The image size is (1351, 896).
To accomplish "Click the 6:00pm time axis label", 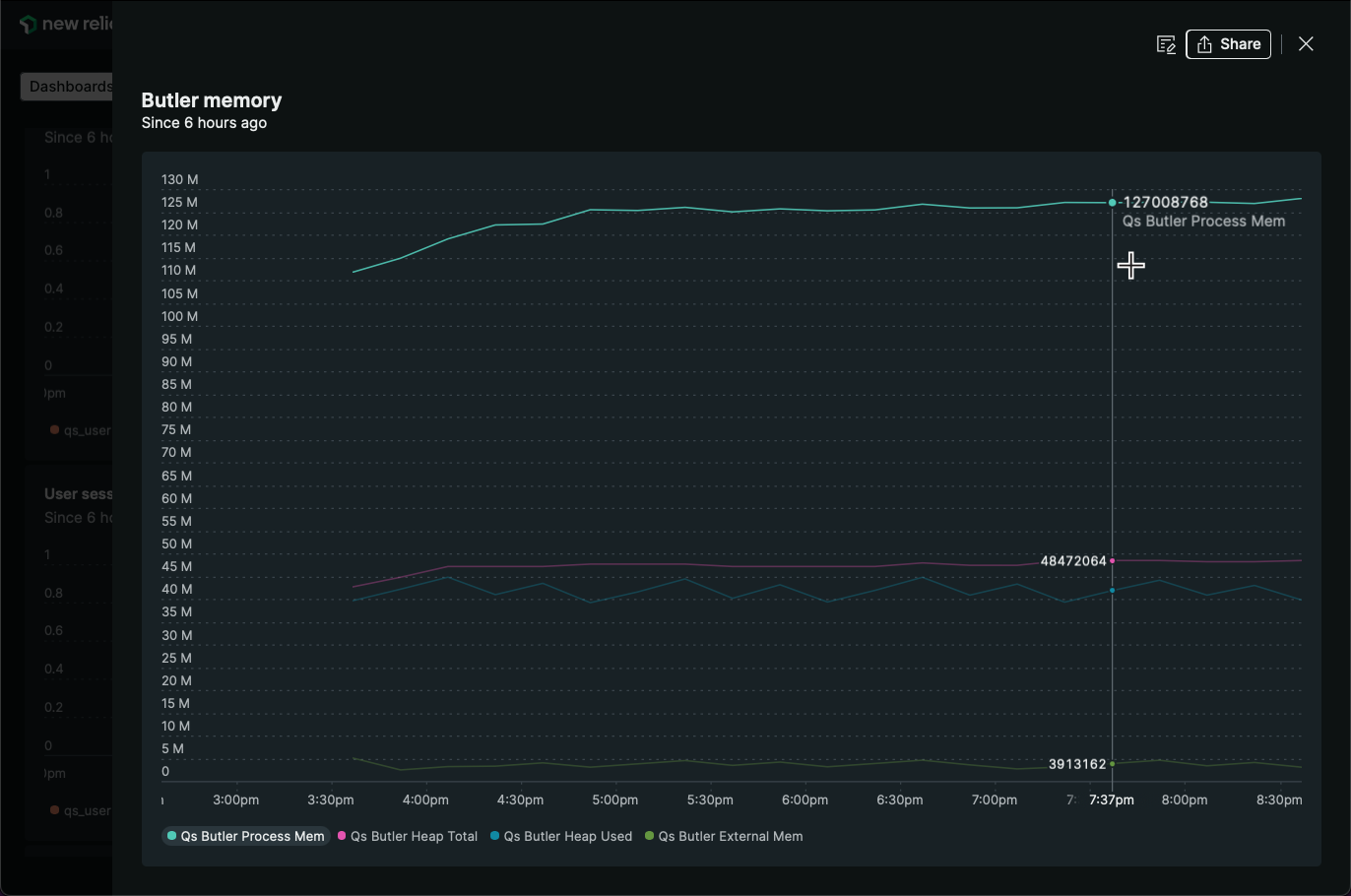I will [x=804, y=800].
